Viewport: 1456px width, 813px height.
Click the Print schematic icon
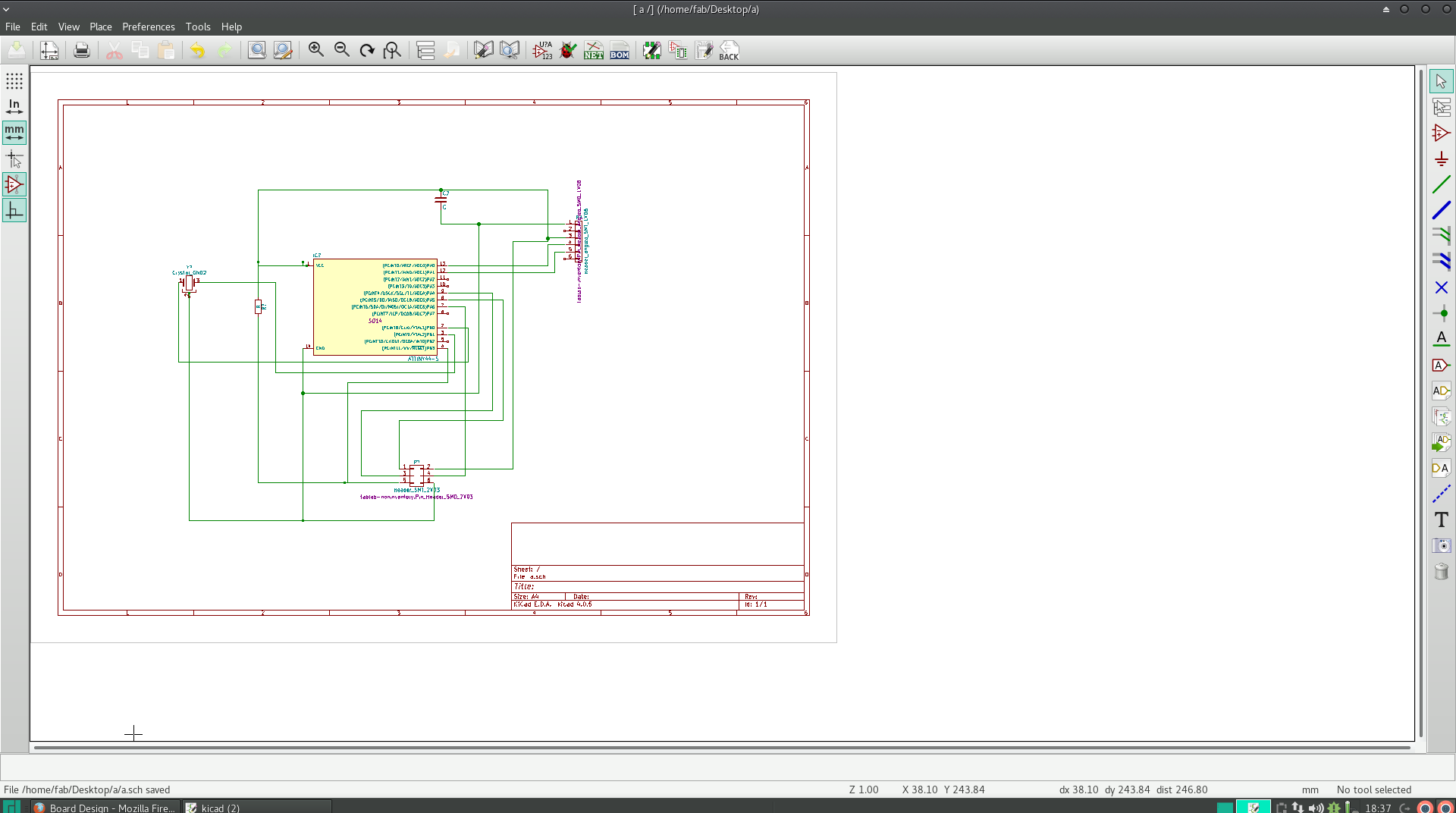pos(82,51)
